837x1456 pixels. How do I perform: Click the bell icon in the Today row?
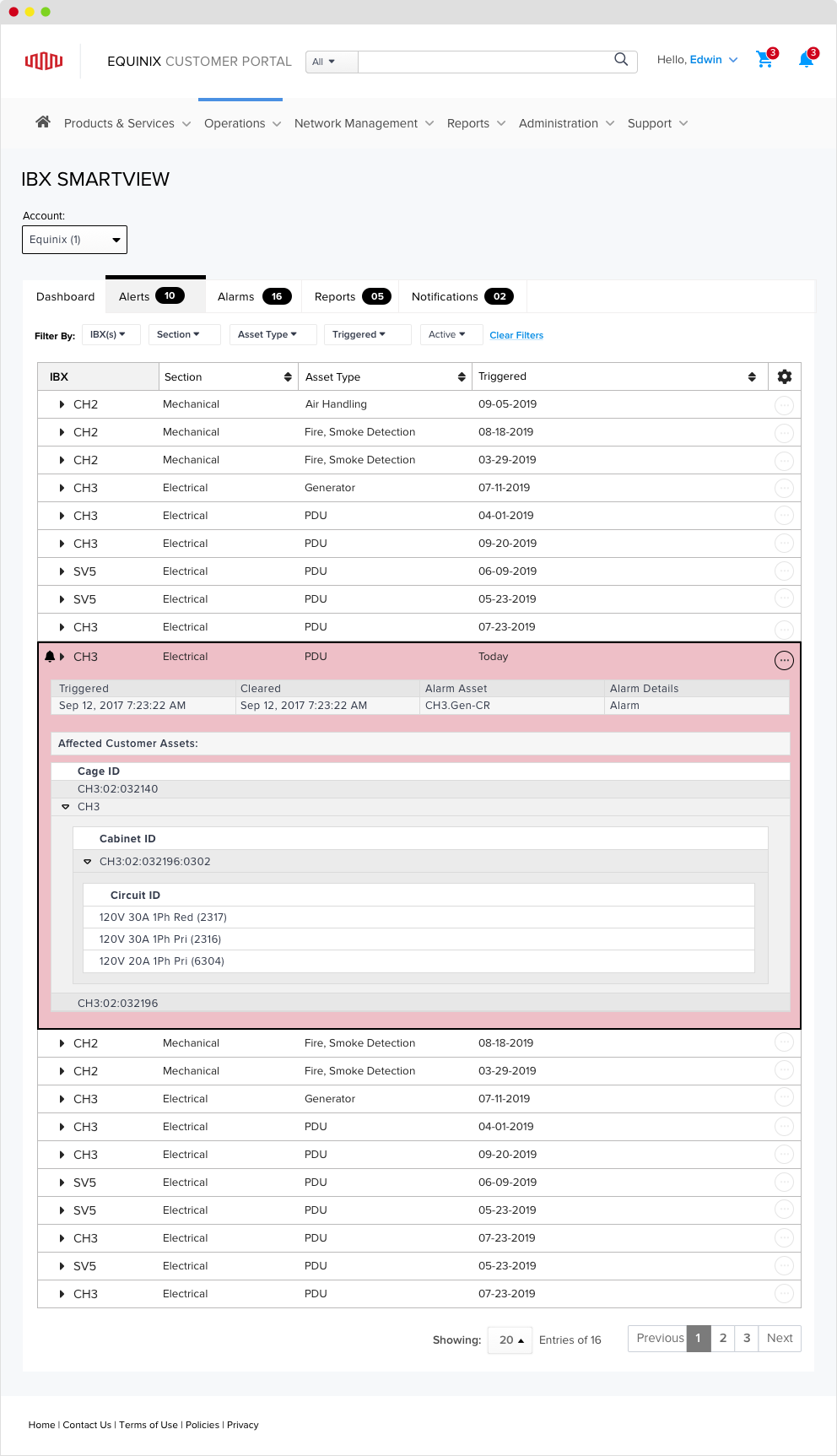[x=50, y=657]
